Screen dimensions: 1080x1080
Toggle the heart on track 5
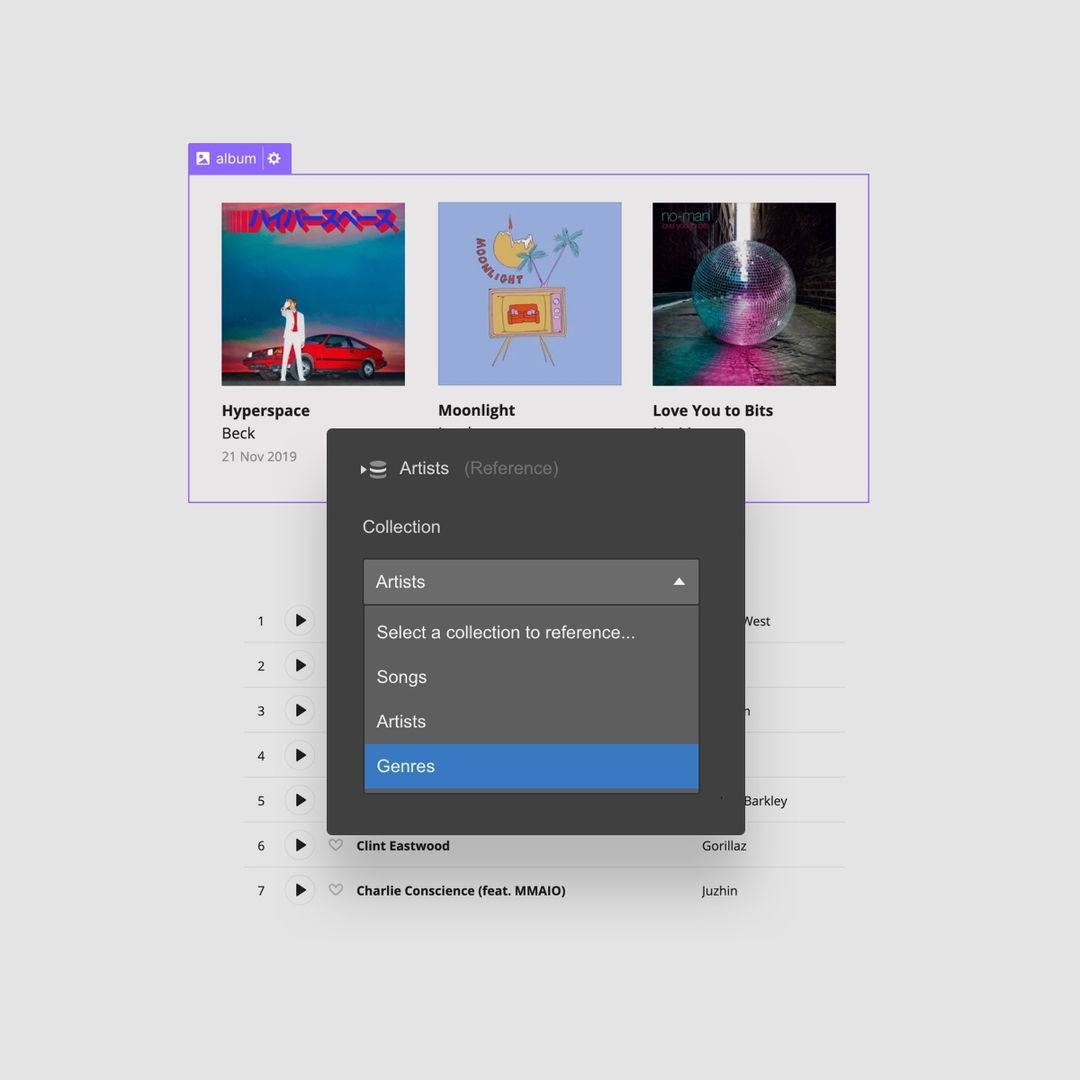point(336,800)
